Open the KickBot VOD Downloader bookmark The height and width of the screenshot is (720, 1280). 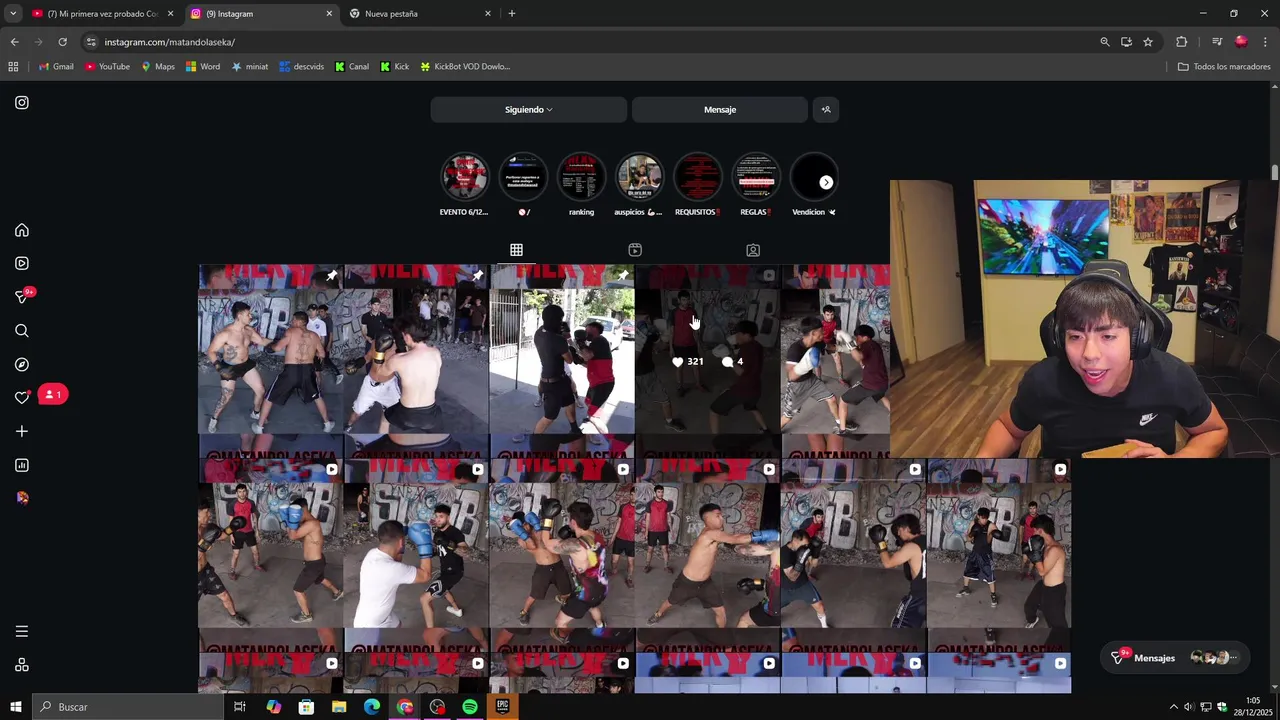465,67
